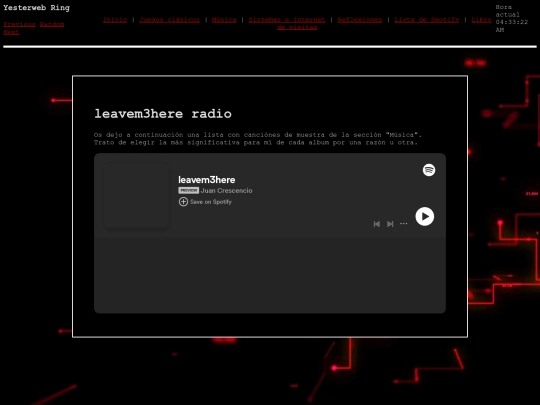Open Reflexiones section
Image resolution: width=540 pixels, height=405 pixels.
pyautogui.click(x=360, y=20)
